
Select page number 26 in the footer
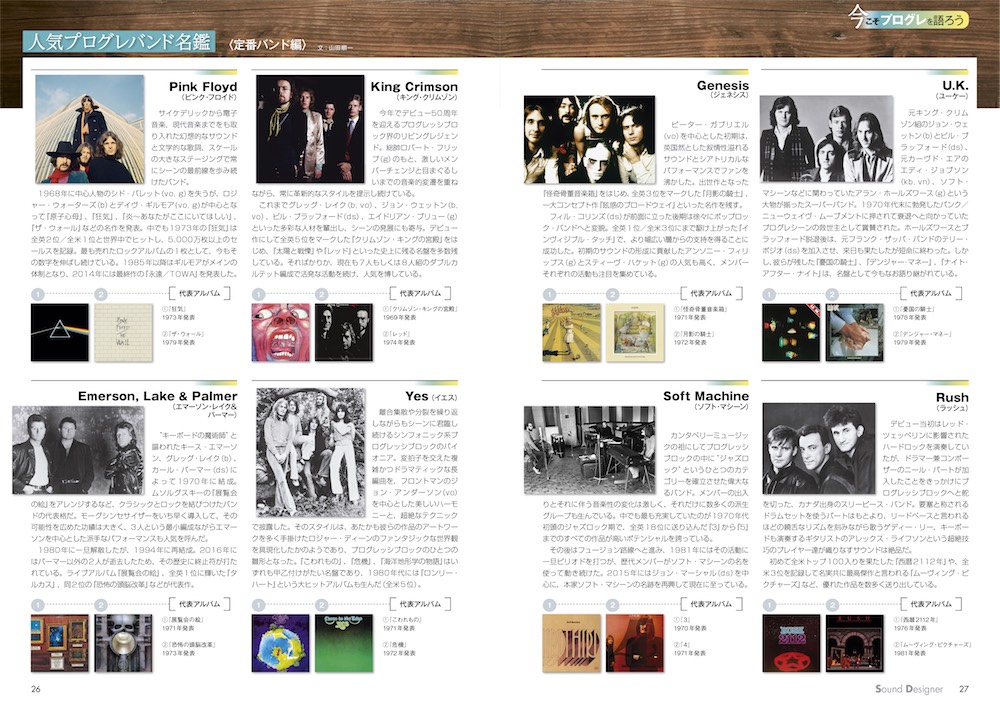(36, 689)
